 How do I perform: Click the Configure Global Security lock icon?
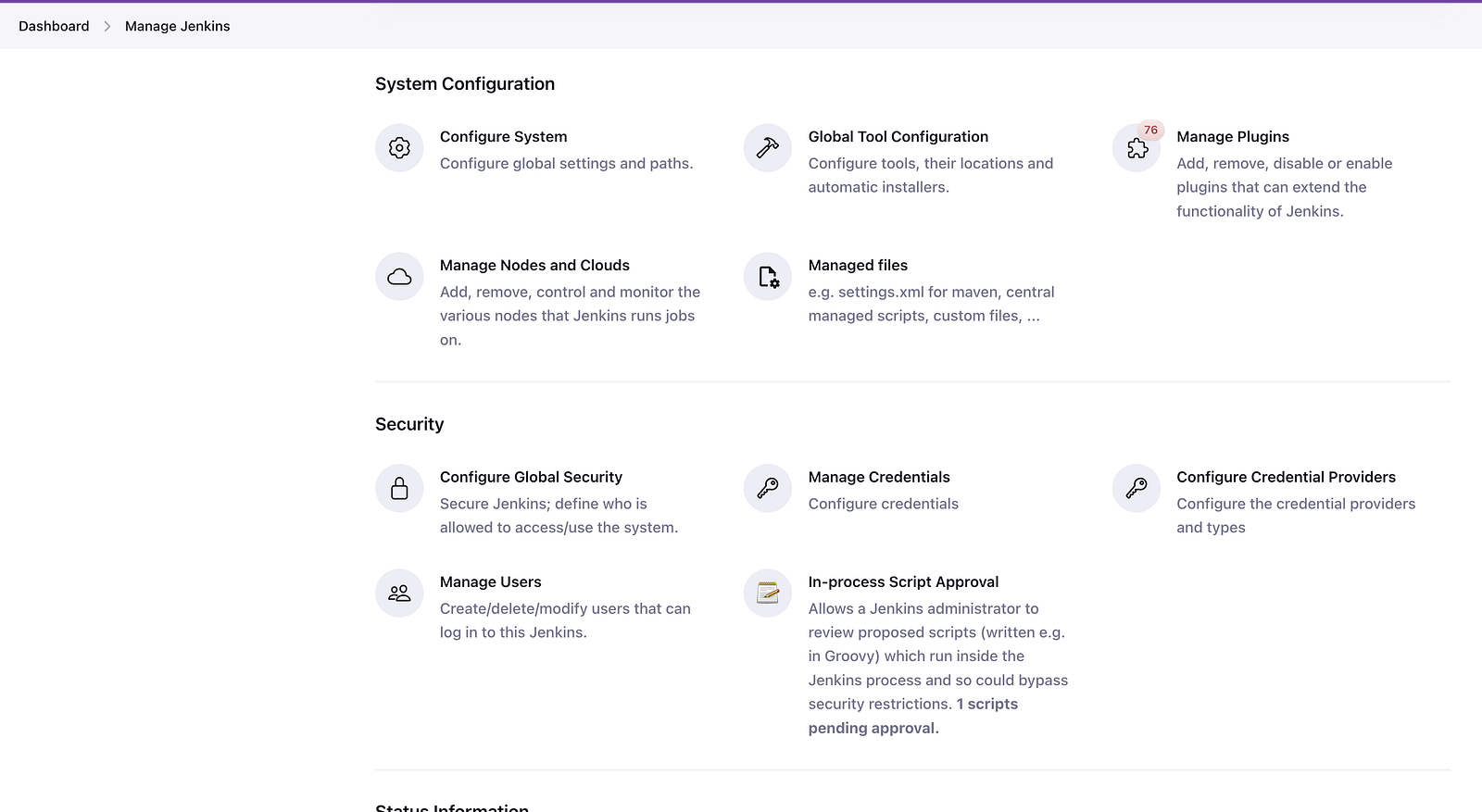399,488
